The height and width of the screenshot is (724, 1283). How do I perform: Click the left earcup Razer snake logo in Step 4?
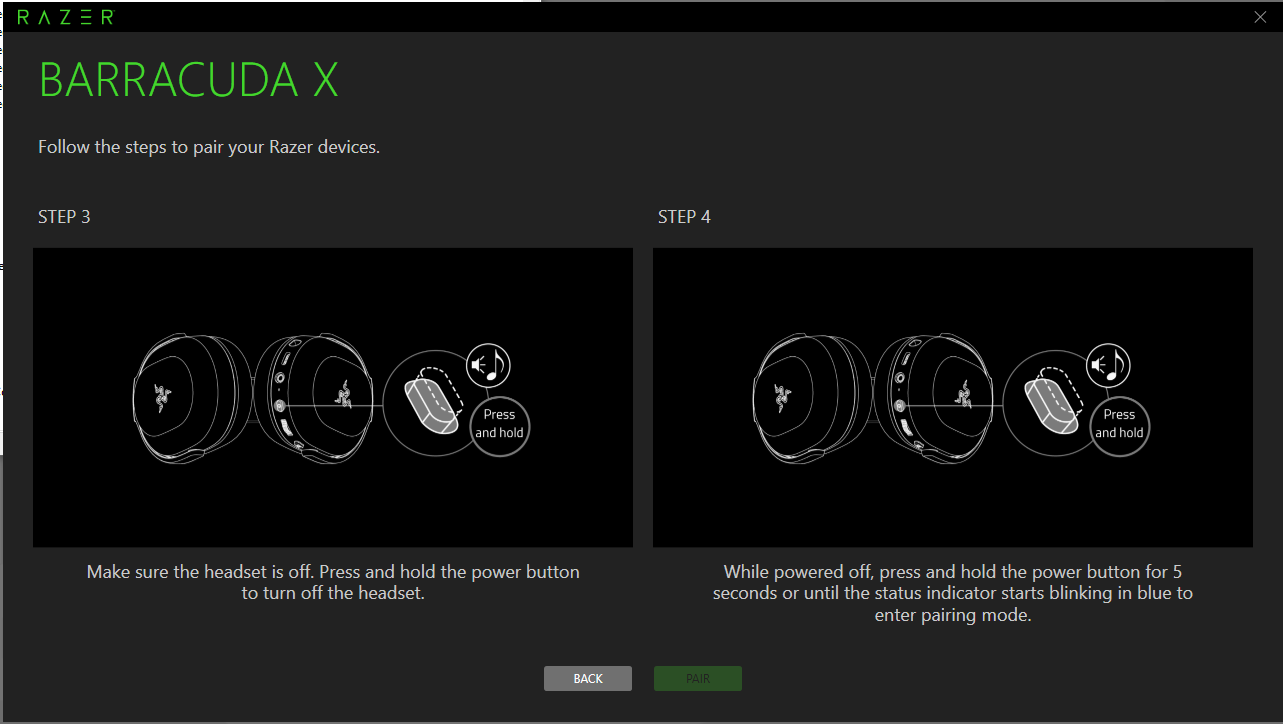(784, 397)
